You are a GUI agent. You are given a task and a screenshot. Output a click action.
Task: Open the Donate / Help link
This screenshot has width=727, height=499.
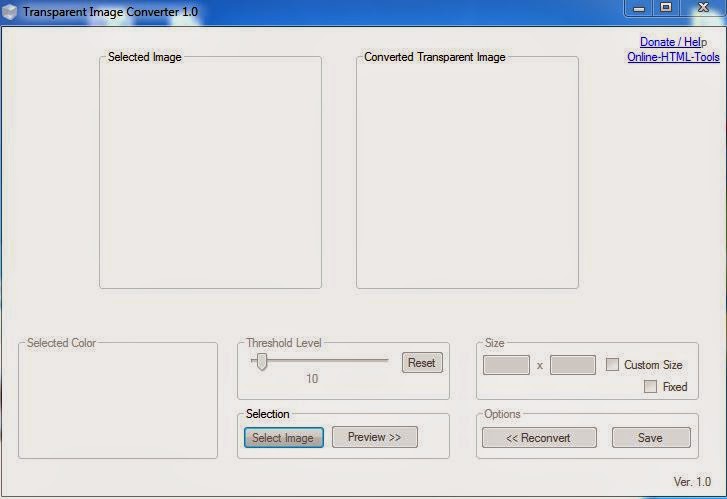[x=673, y=42]
